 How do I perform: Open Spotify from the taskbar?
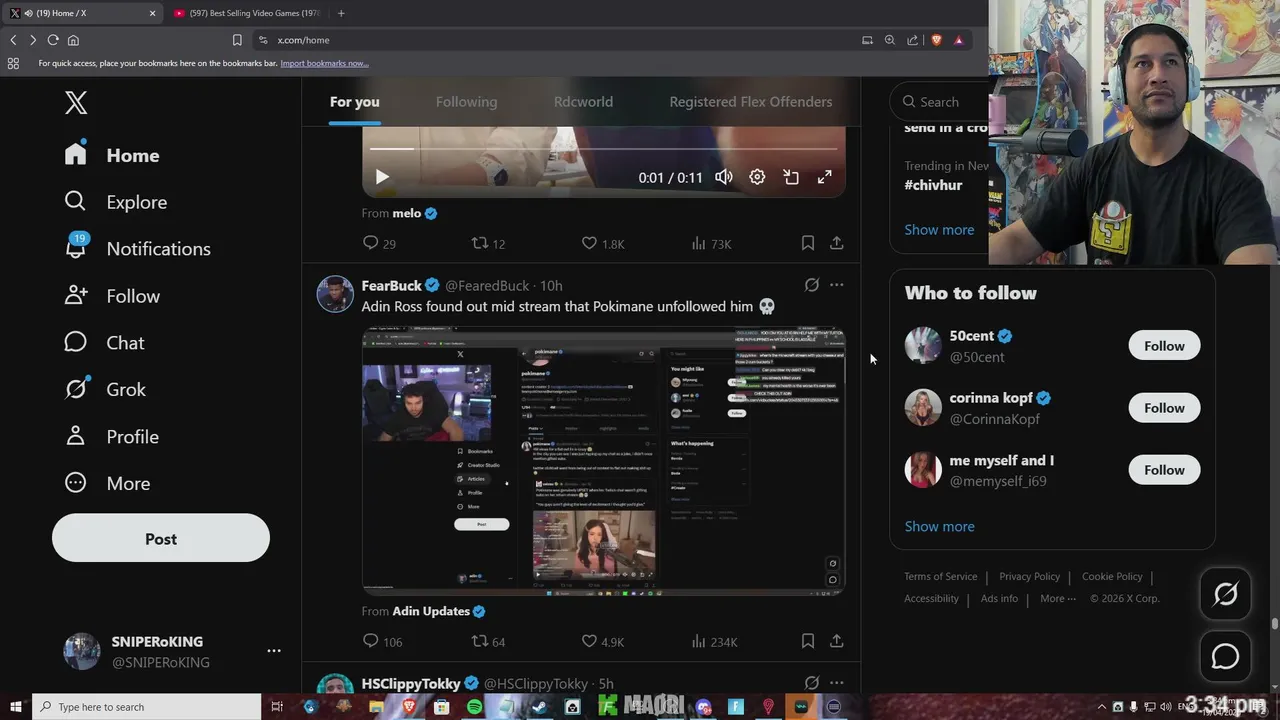pos(474,707)
